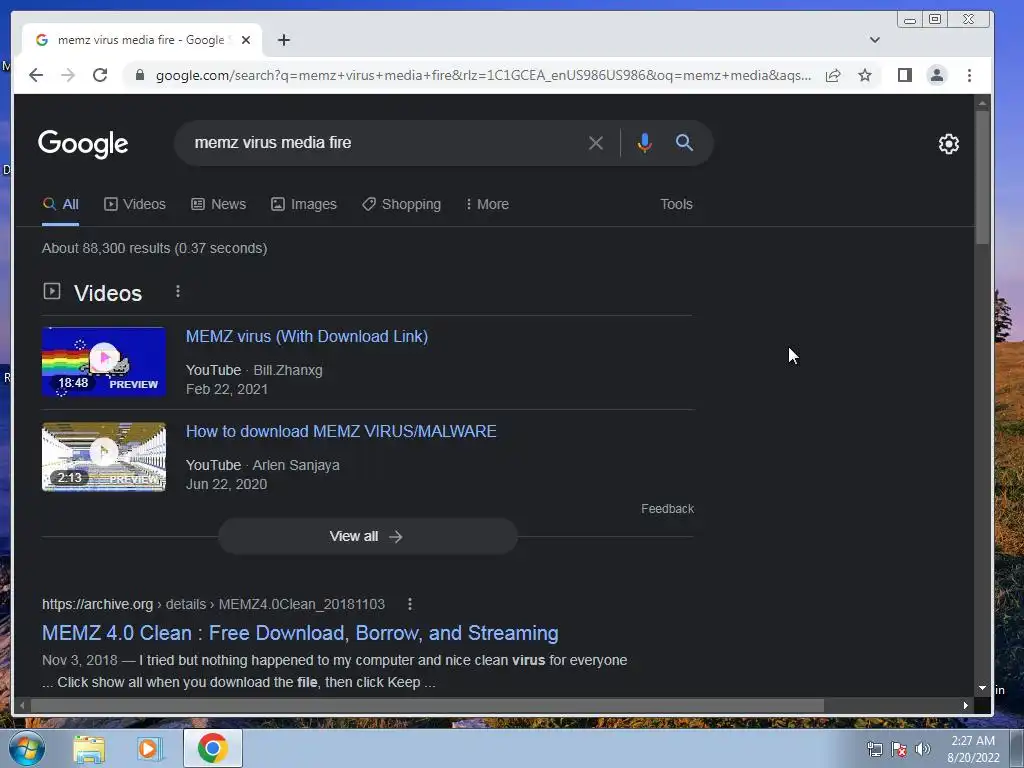Click the 'Feb 22, 2021' video date
The image size is (1024, 768).
[227, 389]
